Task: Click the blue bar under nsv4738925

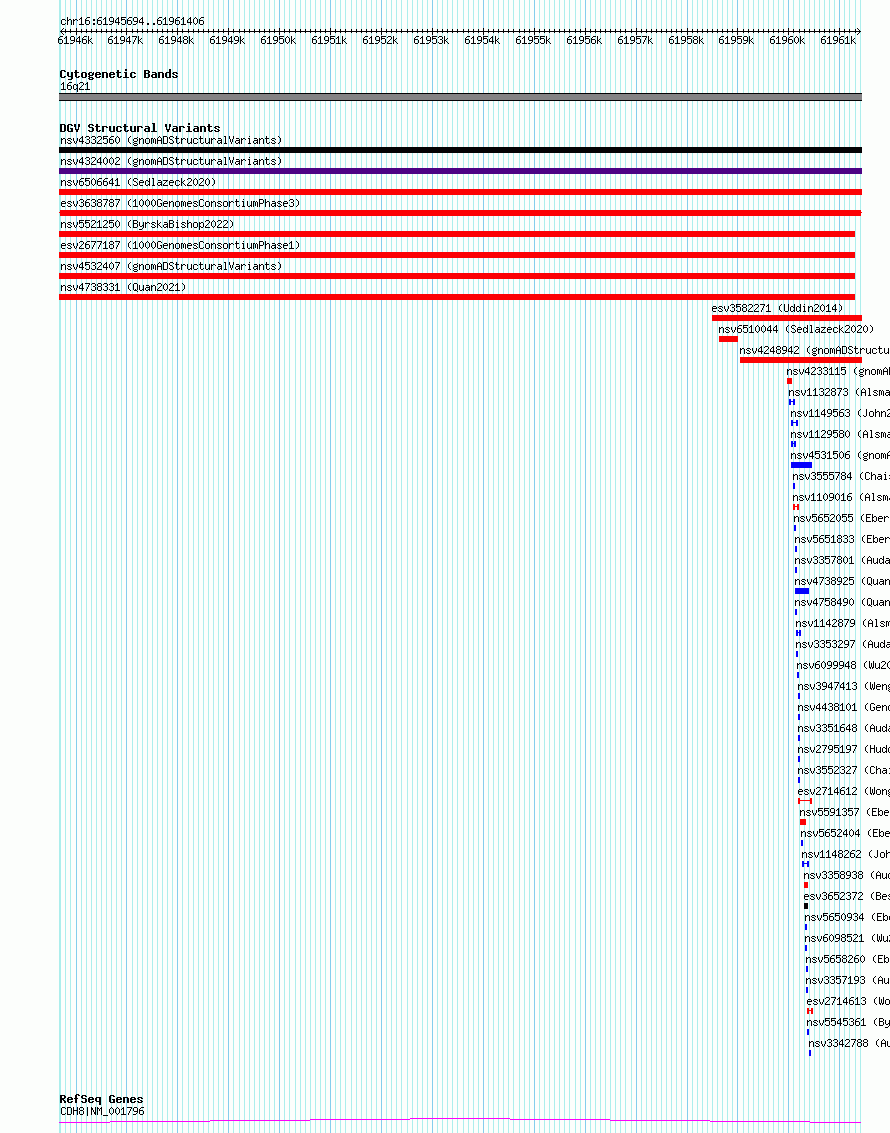Action: tap(802, 590)
